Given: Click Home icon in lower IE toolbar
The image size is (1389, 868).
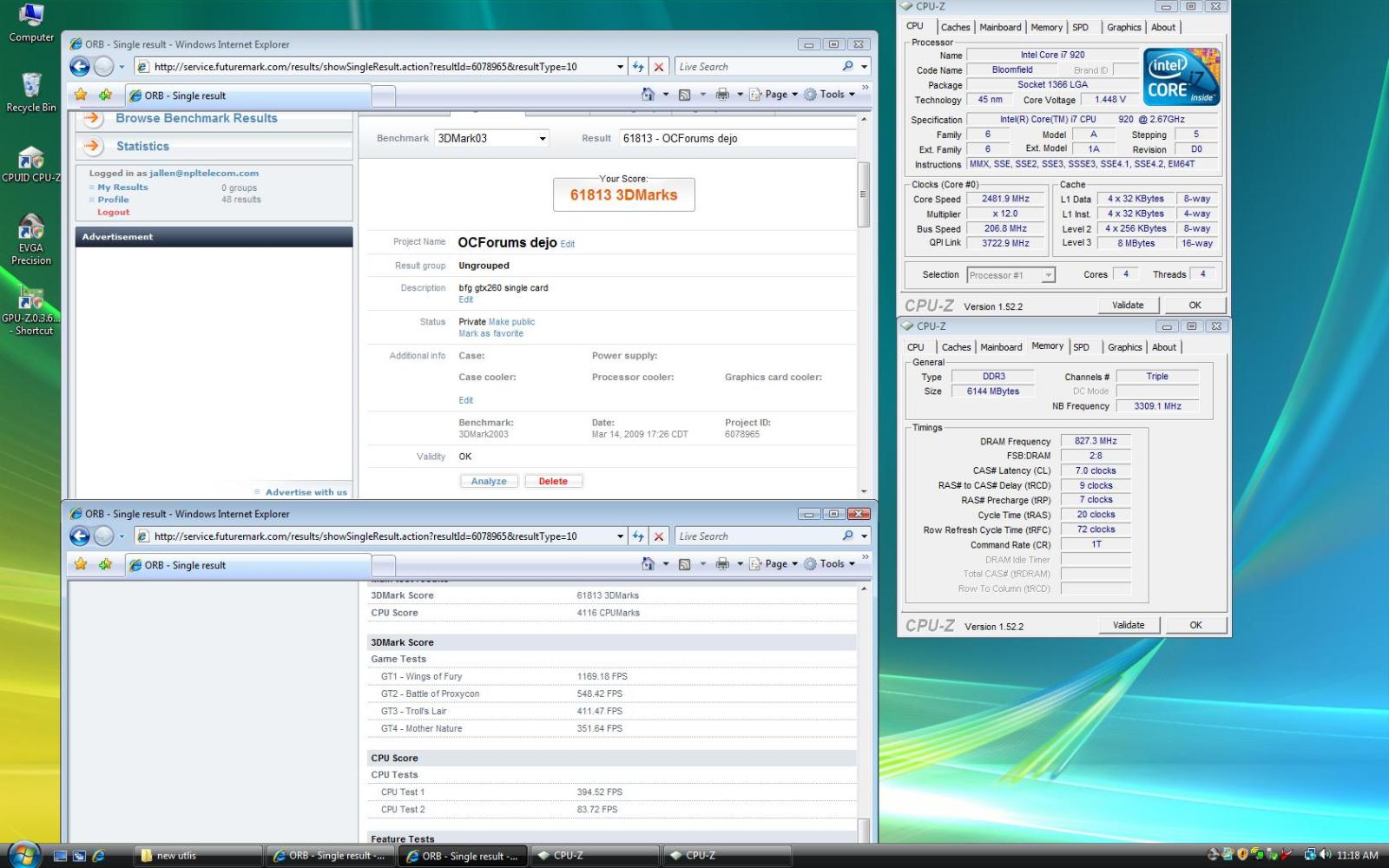Looking at the screenshot, I should [x=648, y=564].
